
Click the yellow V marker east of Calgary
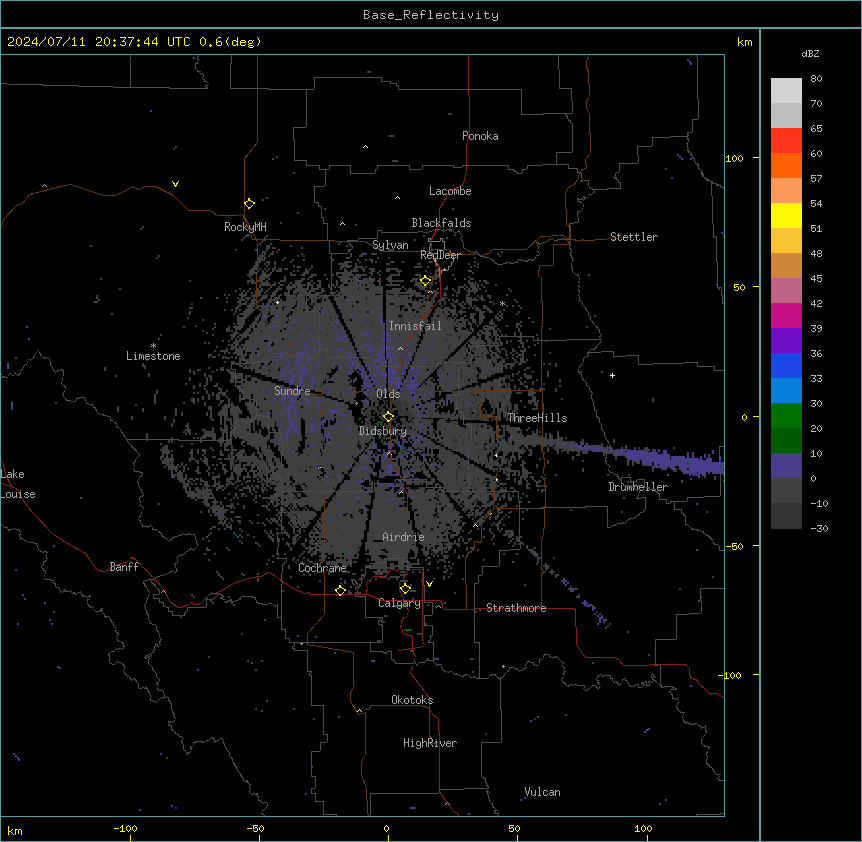click(429, 584)
